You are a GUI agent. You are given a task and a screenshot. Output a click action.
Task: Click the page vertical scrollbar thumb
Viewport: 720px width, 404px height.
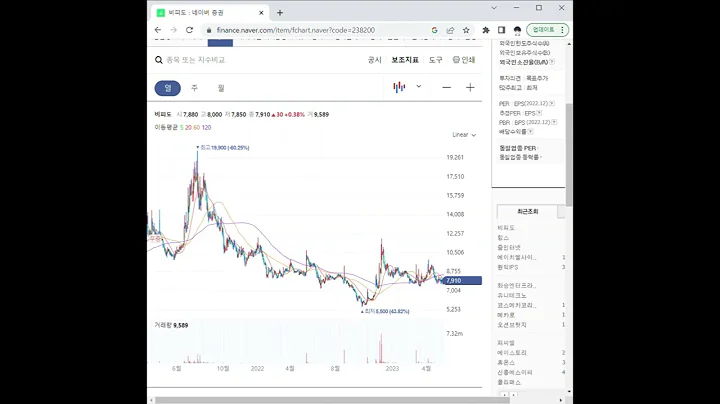[569, 154]
